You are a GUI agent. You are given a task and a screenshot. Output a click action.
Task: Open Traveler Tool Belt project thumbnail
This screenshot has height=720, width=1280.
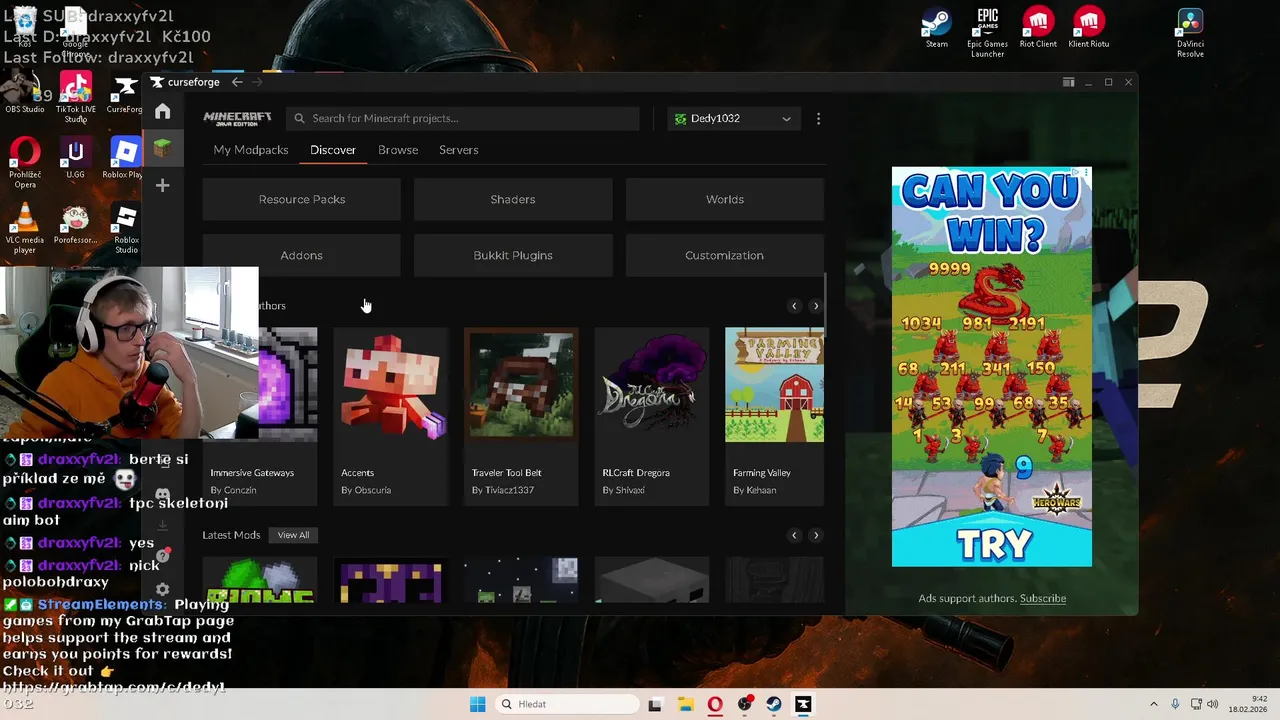click(521, 385)
